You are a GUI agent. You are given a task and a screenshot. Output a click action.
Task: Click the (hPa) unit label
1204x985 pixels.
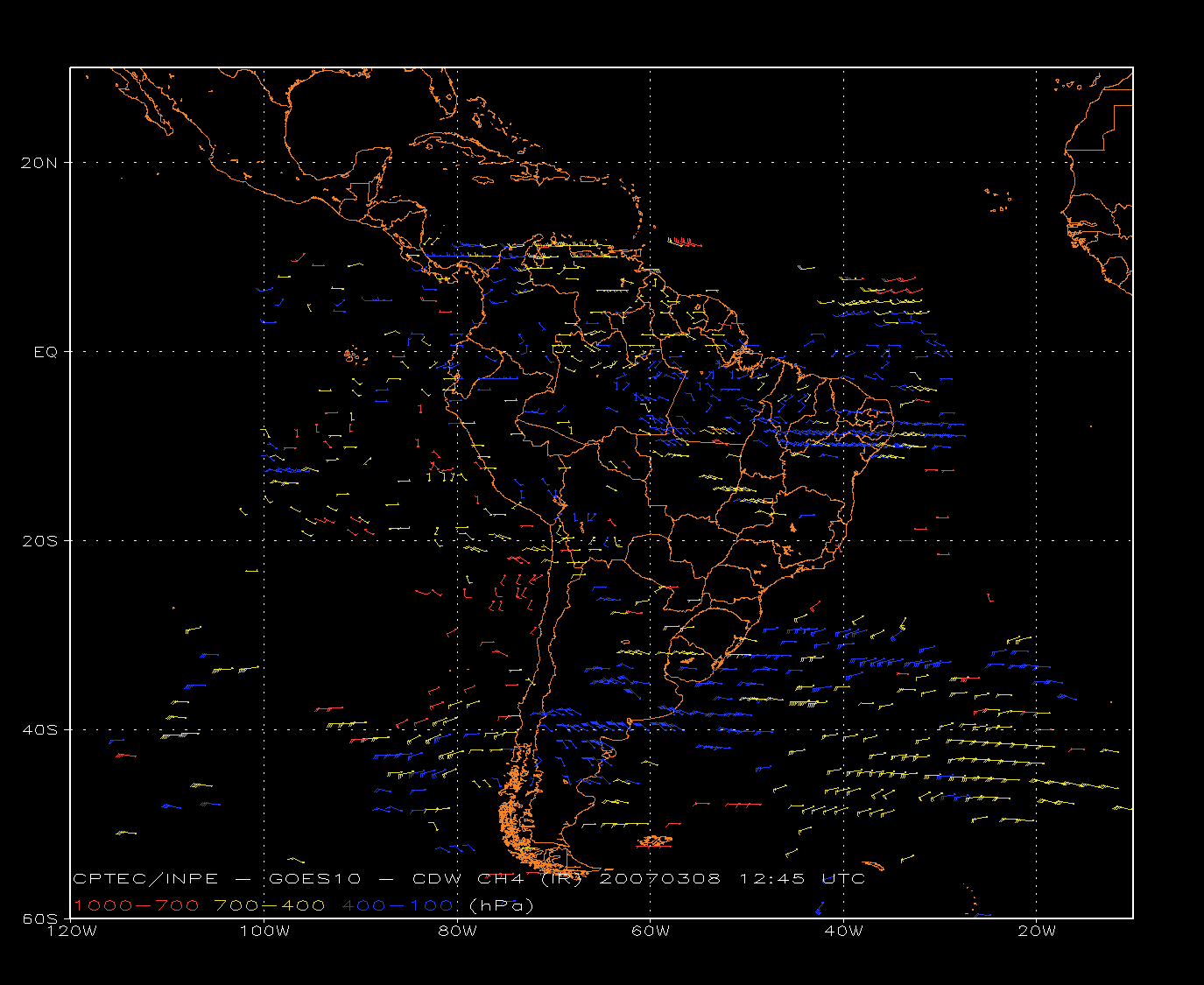pyautogui.click(x=502, y=905)
